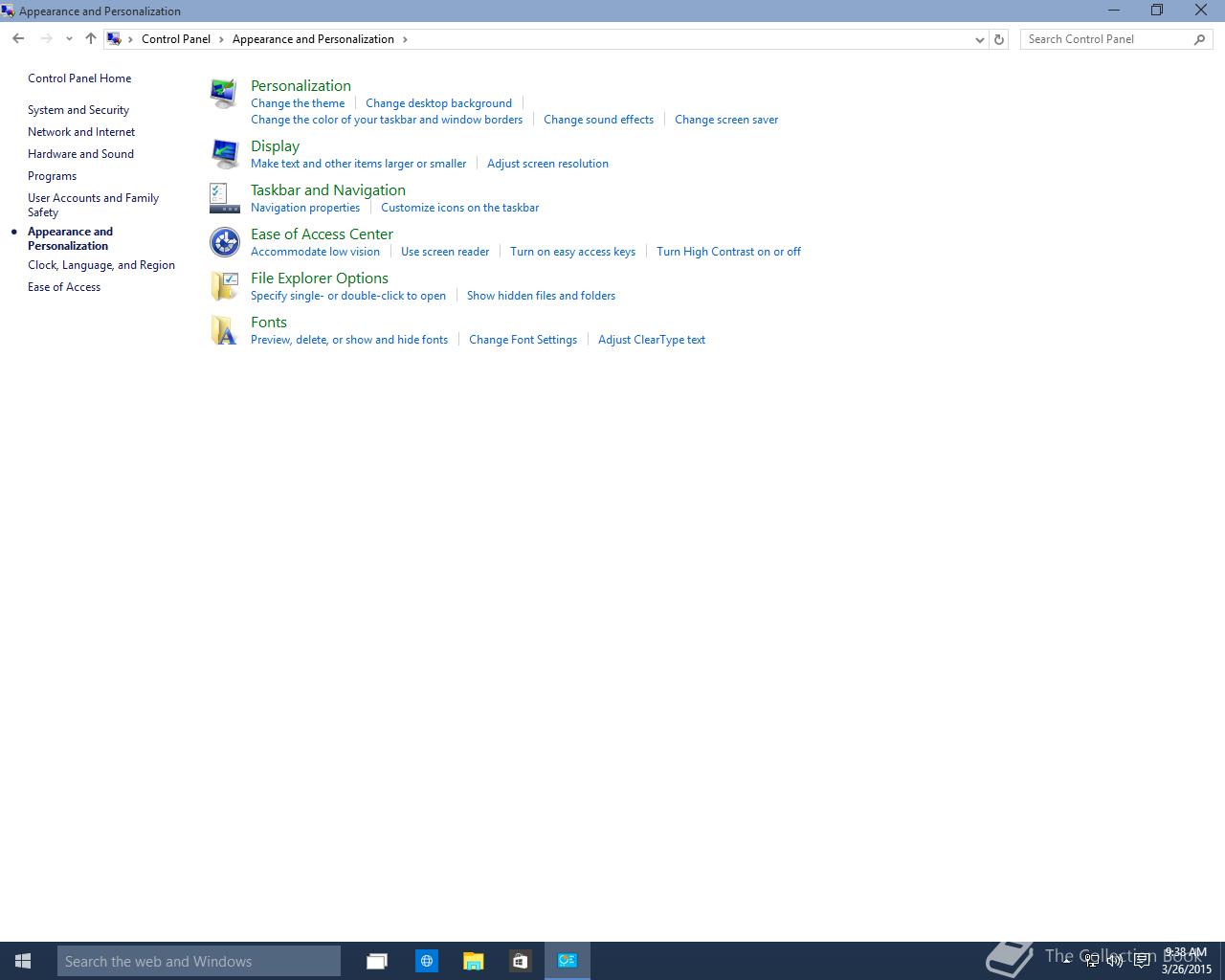Image resolution: width=1225 pixels, height=980 pixels.
Task: Click Show hidden files and folders
Action: [x=541, y=296]
